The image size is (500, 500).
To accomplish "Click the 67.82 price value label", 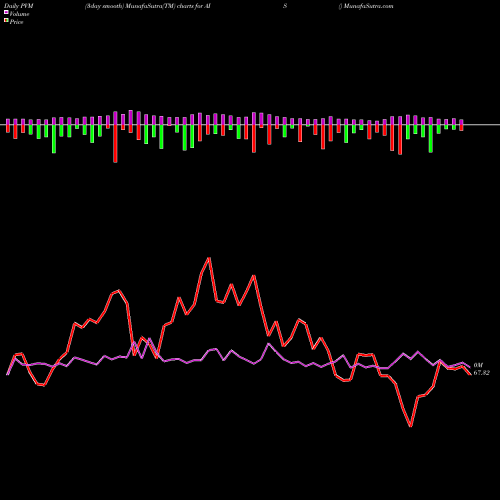I will pos(482,373).
